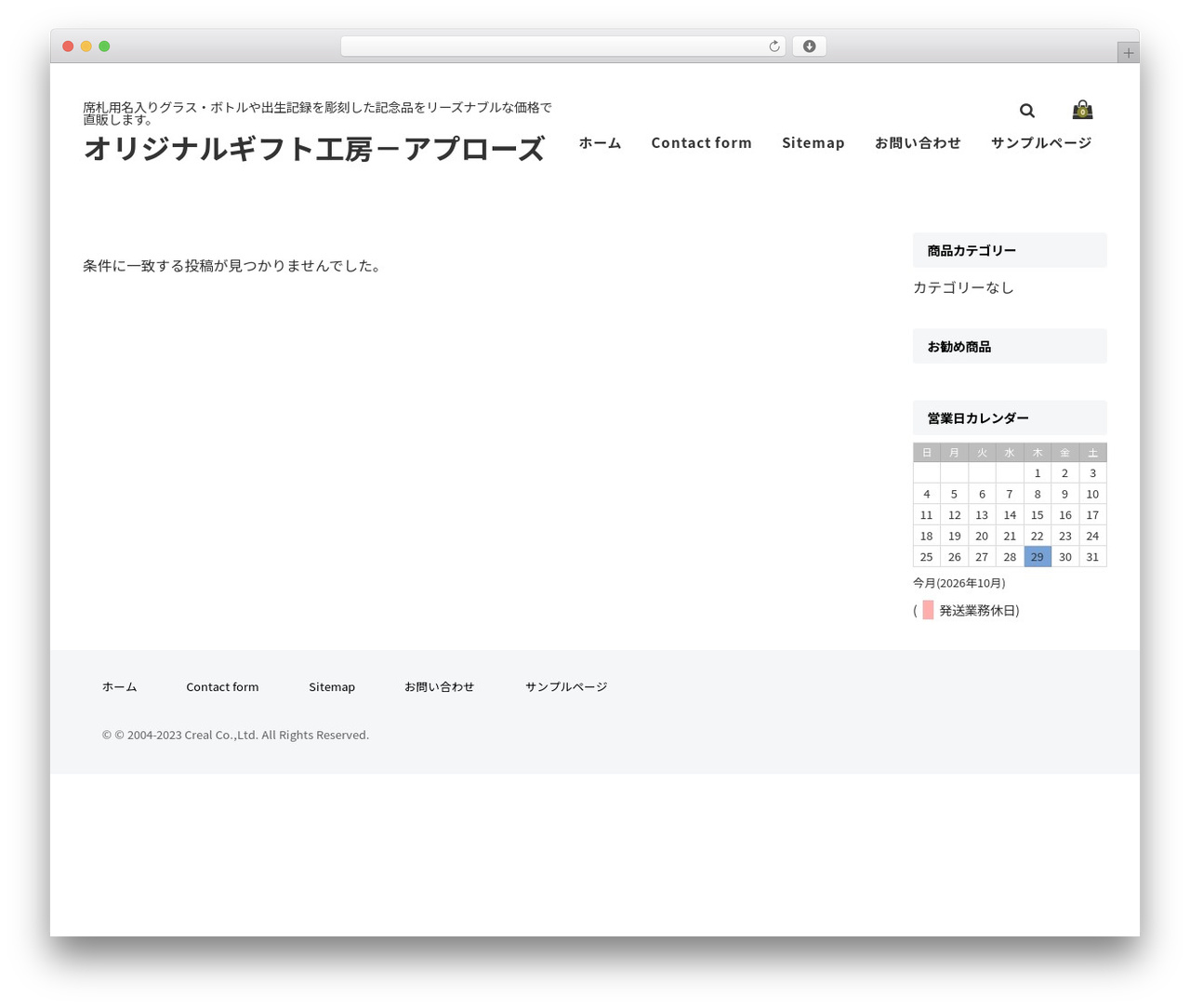Click the お勧め商品 widget heading

[x=1010, y=346]
